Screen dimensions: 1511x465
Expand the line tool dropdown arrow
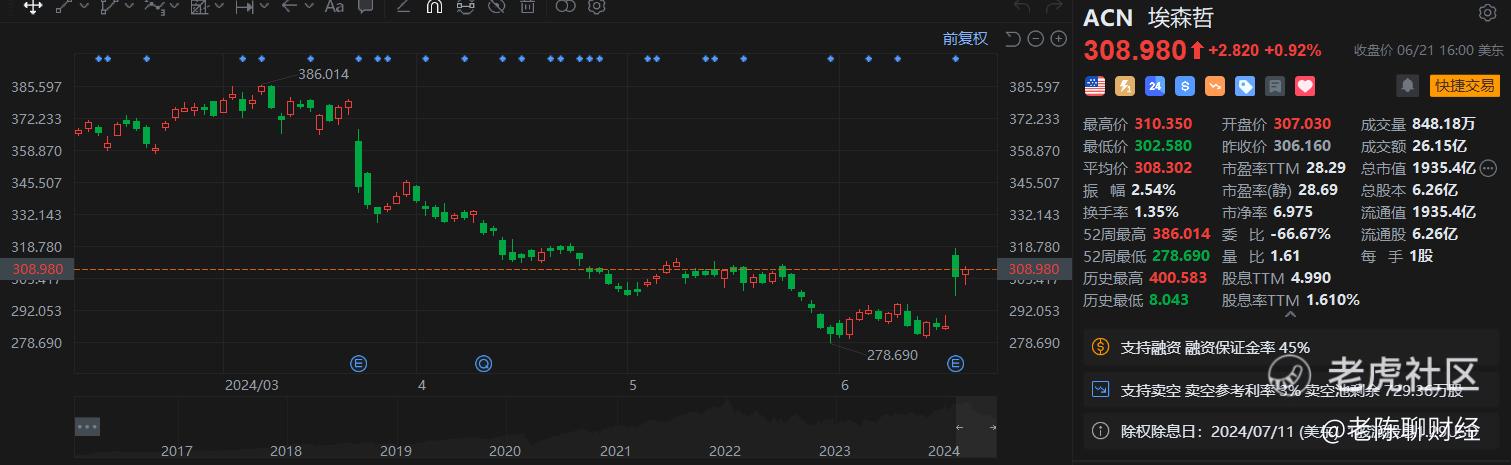click(82, 7)
